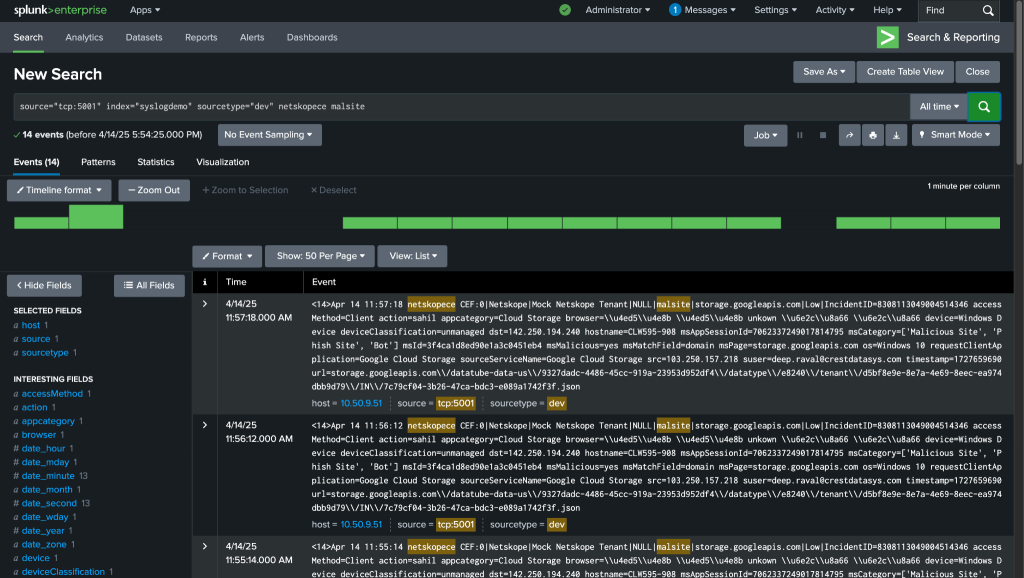The width and height of the screenshot is (1024, 578).
Task: Switch to the Patterns tab
Action: [x=98, y=162]
